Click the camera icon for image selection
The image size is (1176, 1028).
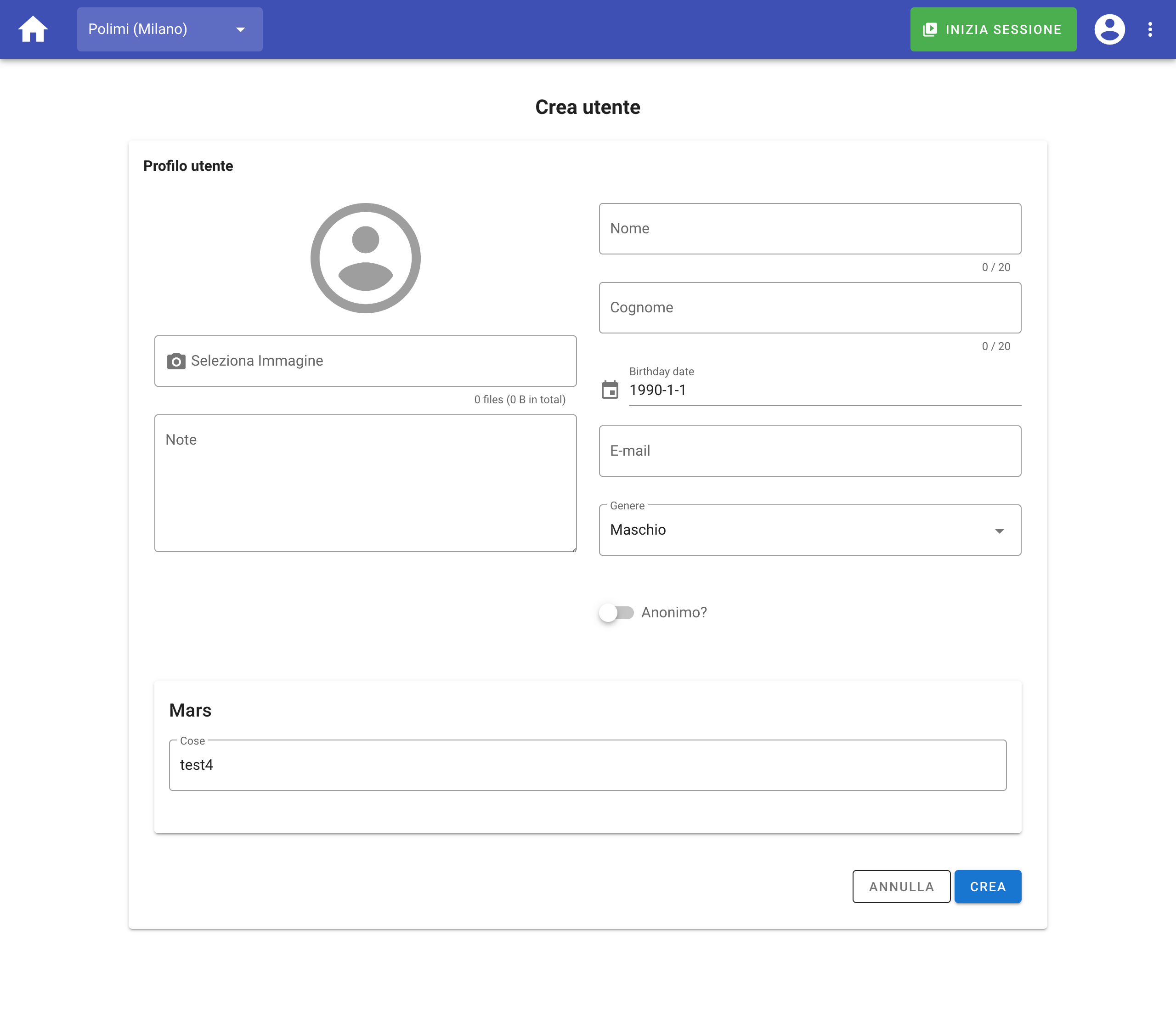pyautogui.click(x=176, y=361)
